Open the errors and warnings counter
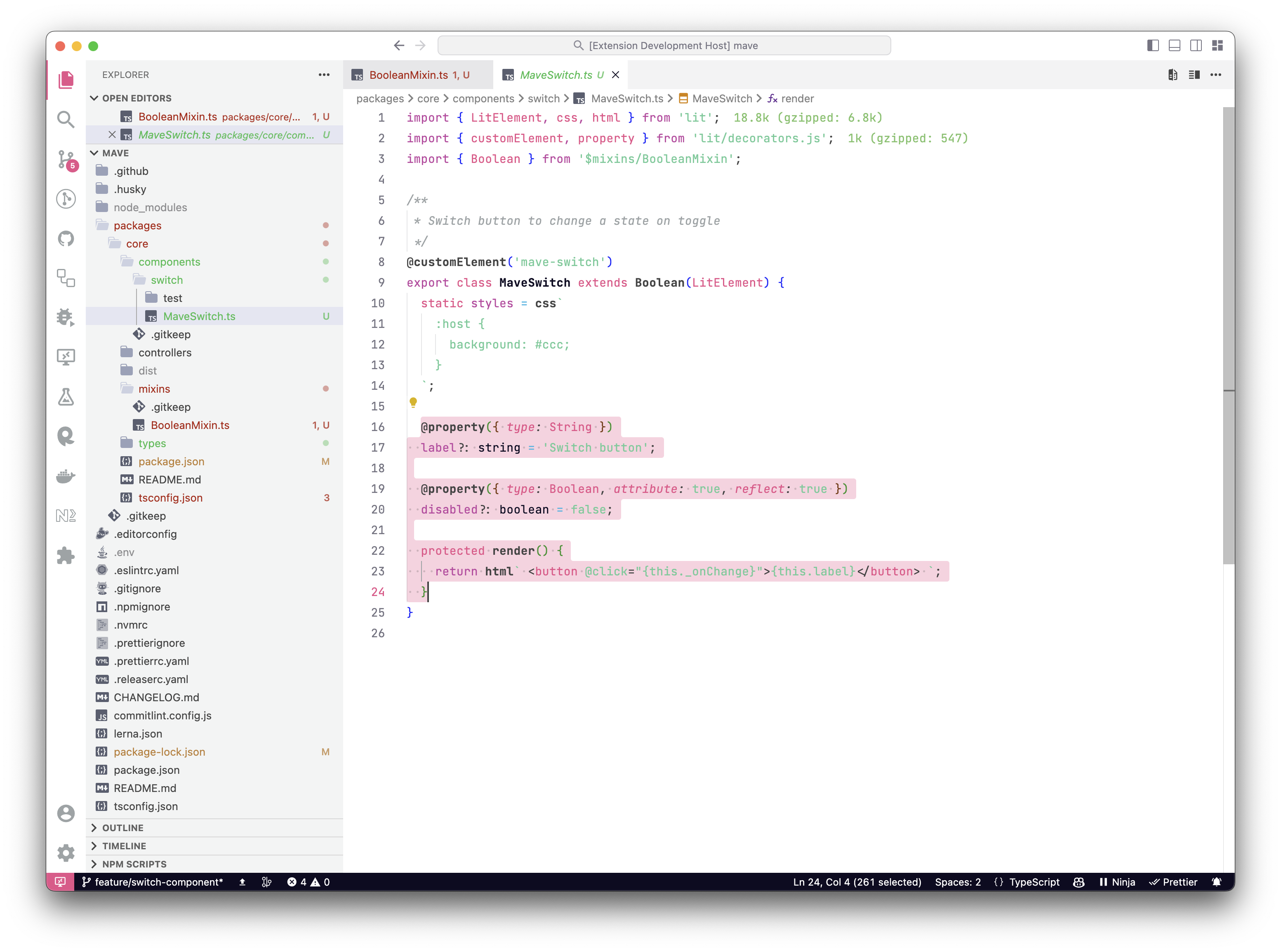1281x952 pixels. [308, 882]
